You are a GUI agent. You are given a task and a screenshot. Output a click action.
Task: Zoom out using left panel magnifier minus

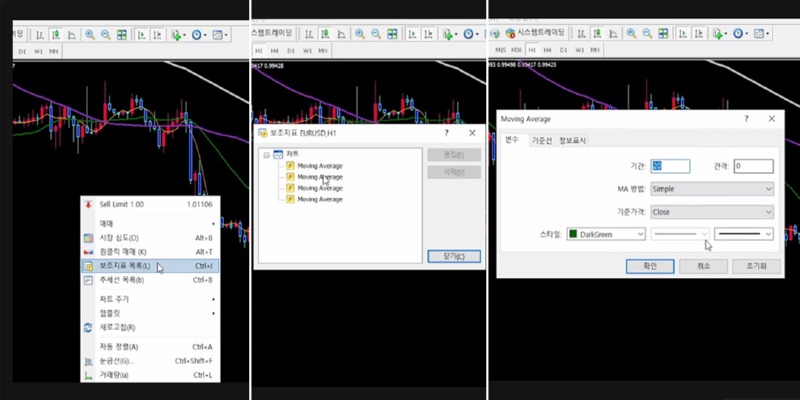pos(106,35)
